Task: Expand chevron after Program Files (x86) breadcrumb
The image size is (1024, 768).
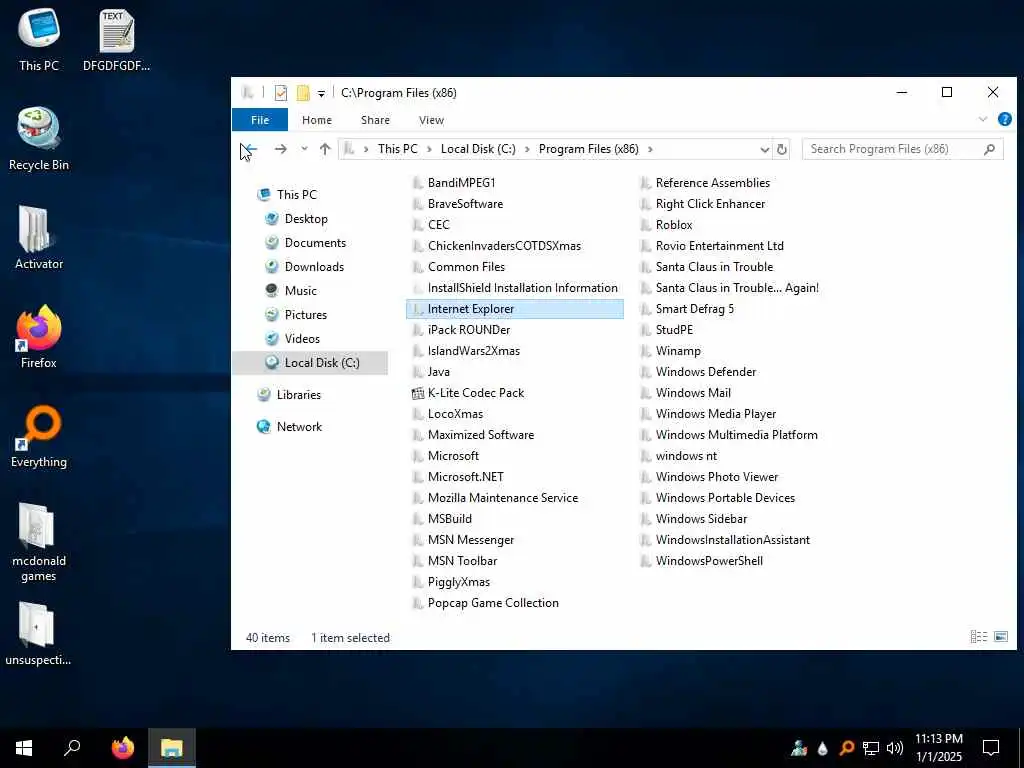Action: pos(650,149)
